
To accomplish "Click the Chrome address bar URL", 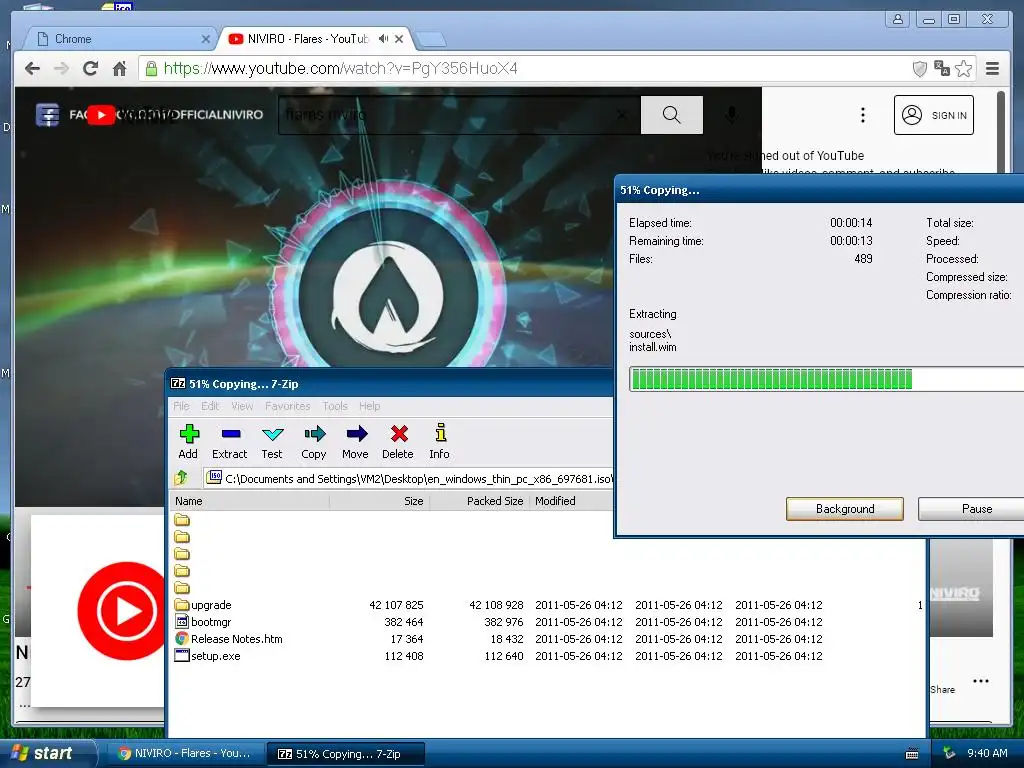I will point(340,69).
